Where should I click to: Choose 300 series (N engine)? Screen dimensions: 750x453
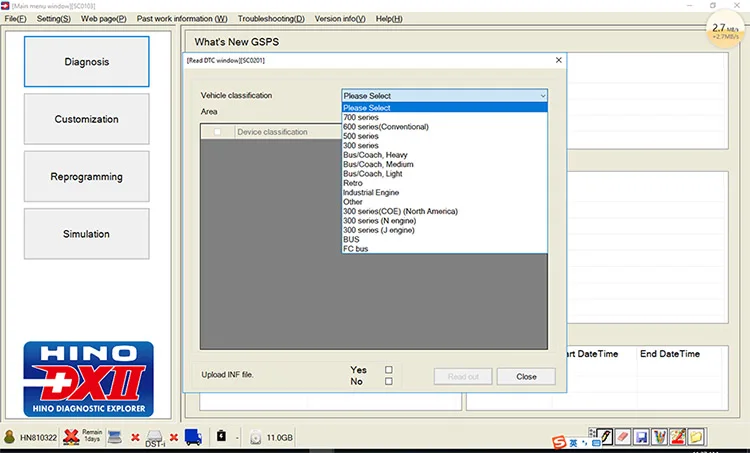coord(444,221)
